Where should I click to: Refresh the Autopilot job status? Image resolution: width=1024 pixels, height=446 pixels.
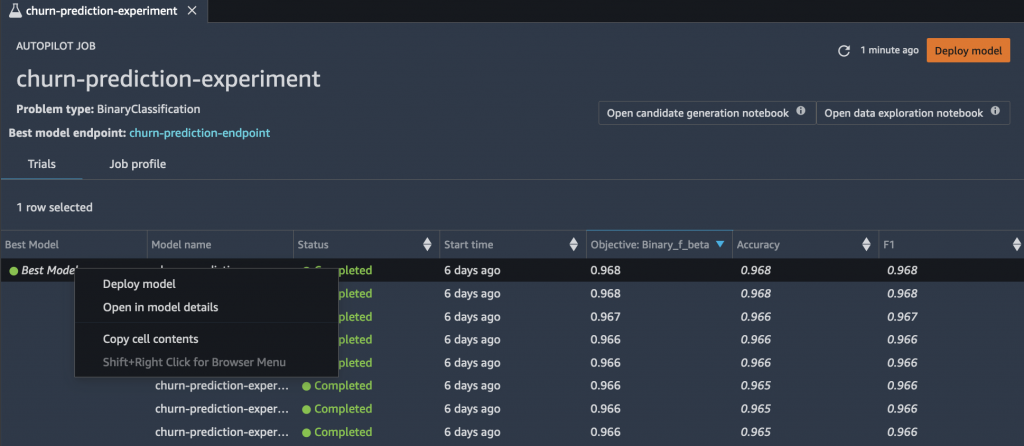click(844, 51)
